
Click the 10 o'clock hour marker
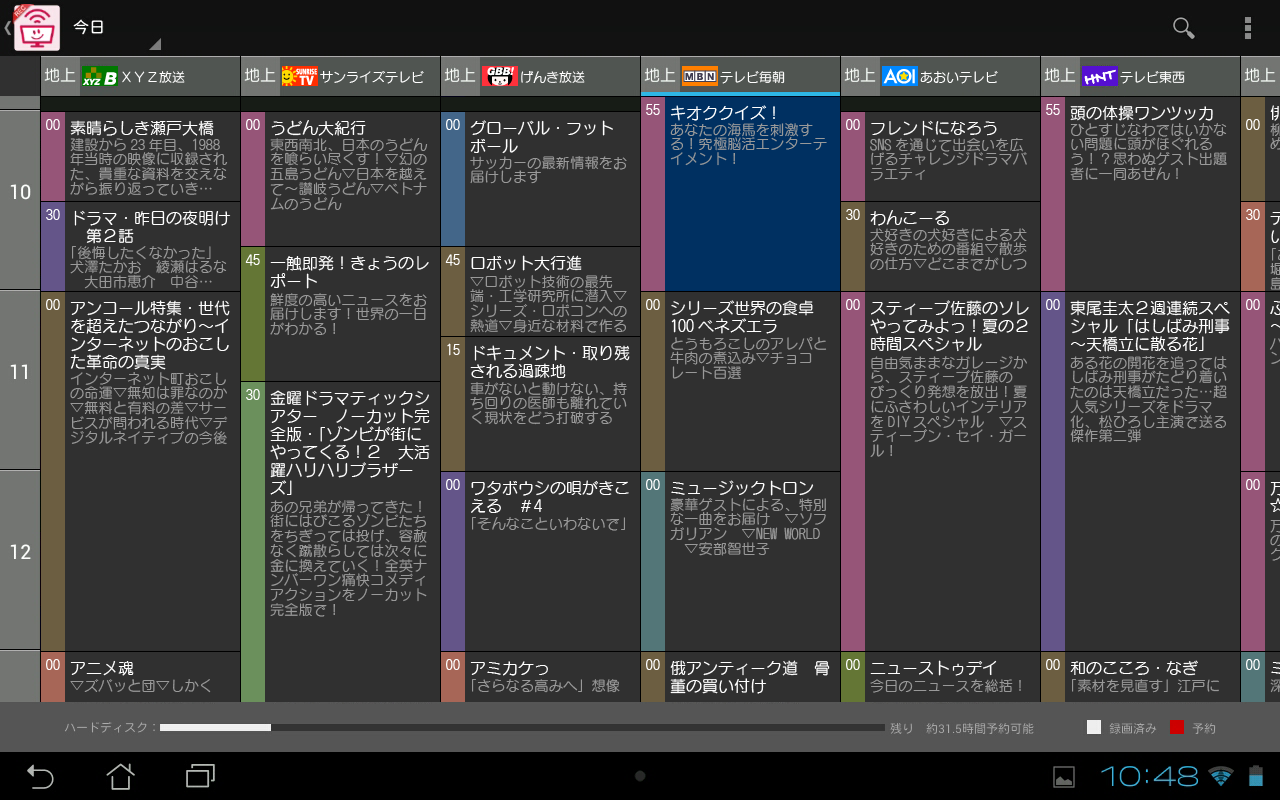(20, 192)
